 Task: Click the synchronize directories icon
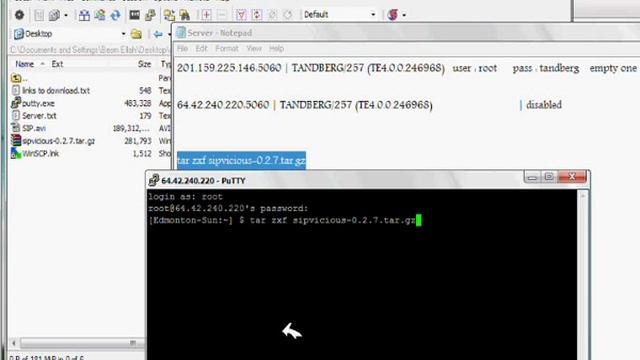pos(100,16)
